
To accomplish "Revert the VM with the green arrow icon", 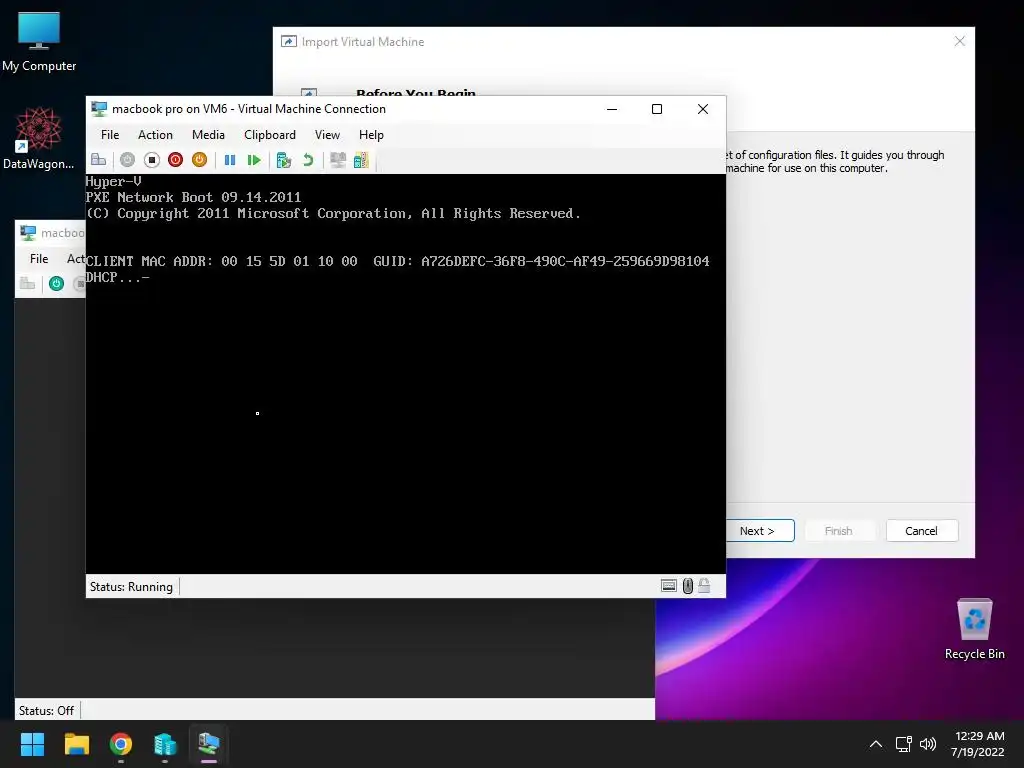I will (x=308, y=160).
